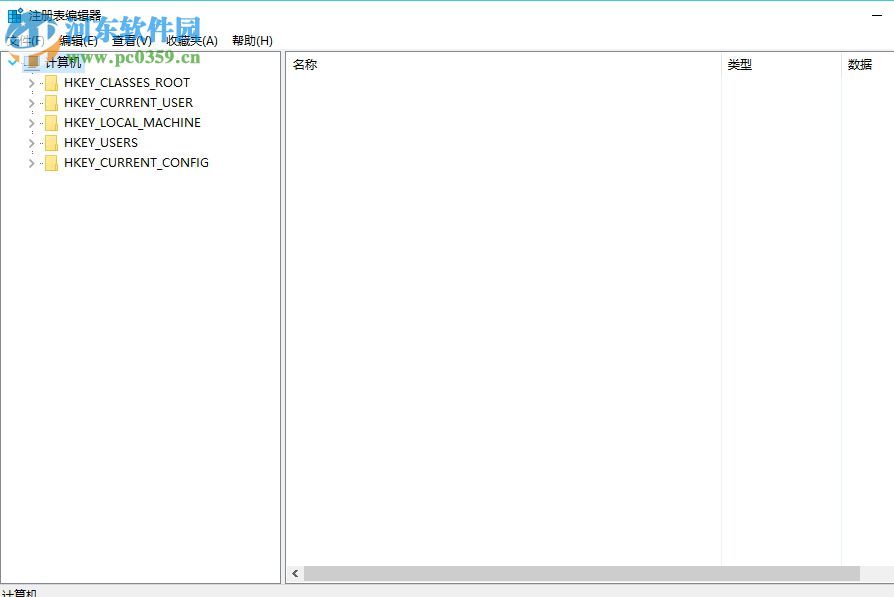
Task: Open the 文件(F) menu
Action: click(26, 40)
